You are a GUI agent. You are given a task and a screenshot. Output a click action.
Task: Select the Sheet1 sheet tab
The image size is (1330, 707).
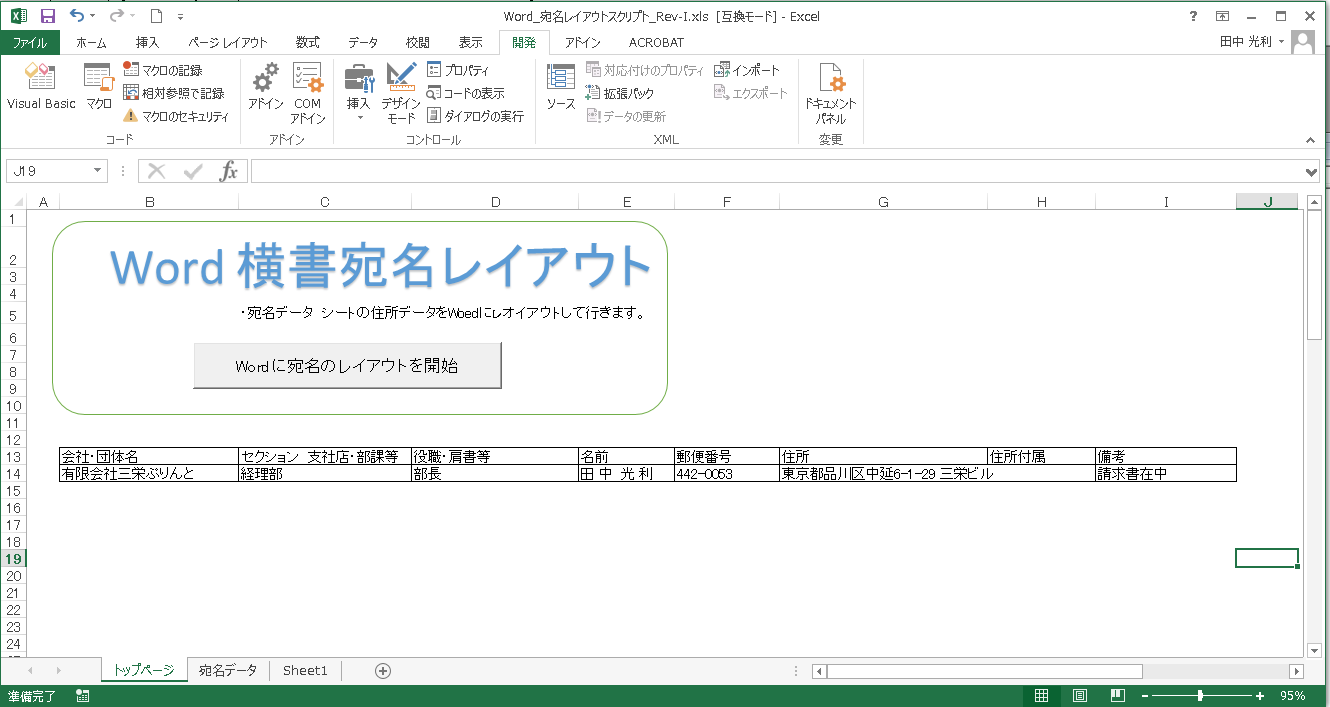pos(305,670)
